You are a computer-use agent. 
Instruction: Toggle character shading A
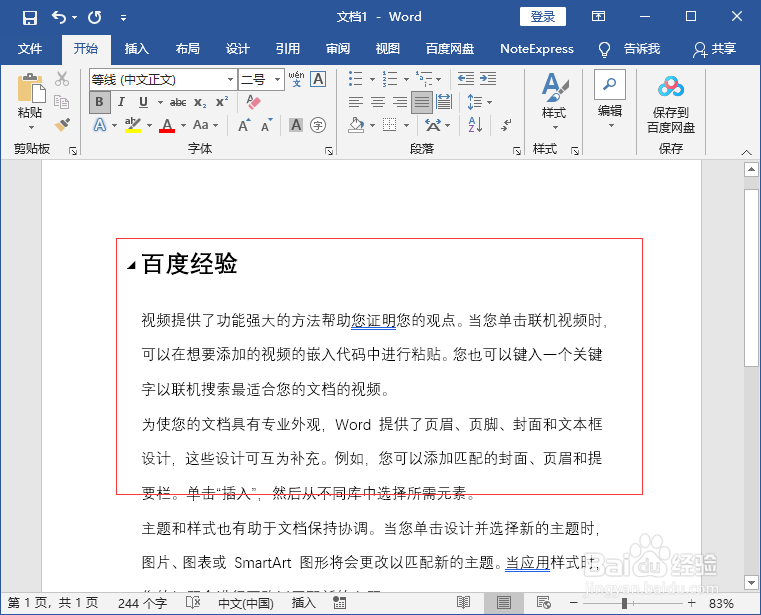pos(296,125)
